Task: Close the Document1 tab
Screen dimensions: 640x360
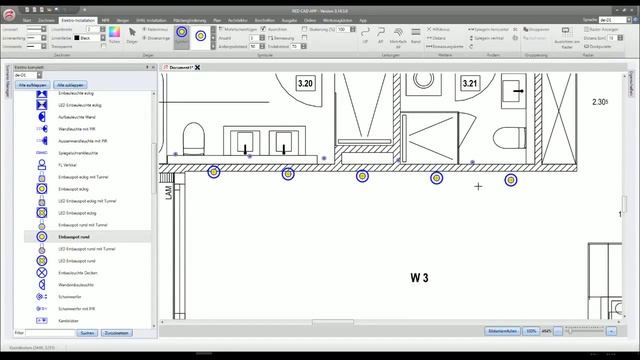Action: [198, 67]
